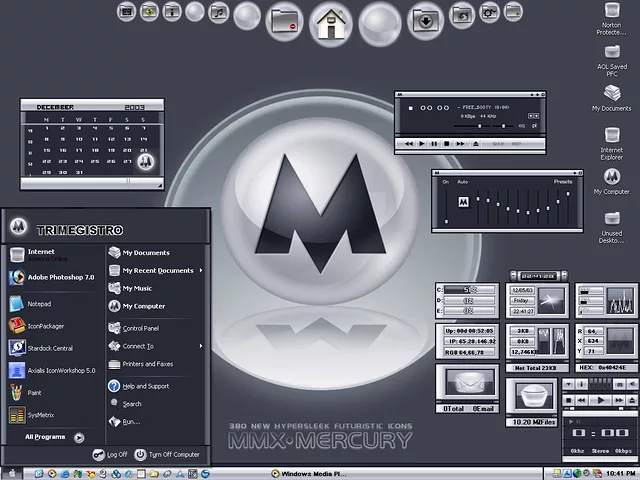Toggle the equalizer Auto mode
640x480 pixels.
(463, 182)
